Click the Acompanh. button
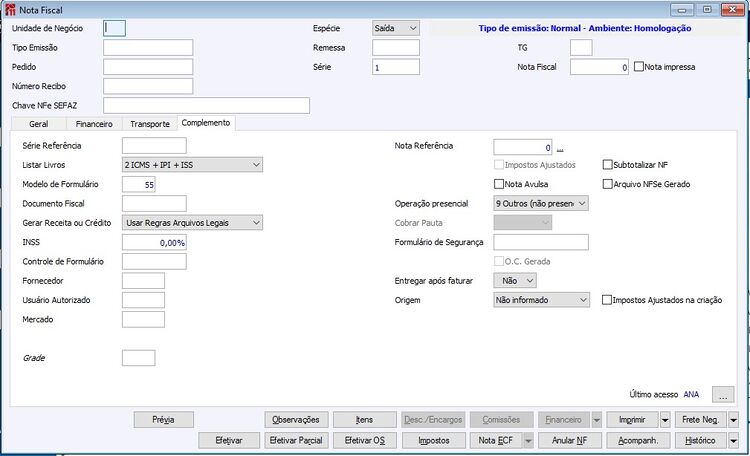The image size is (750, 456). 638,440
